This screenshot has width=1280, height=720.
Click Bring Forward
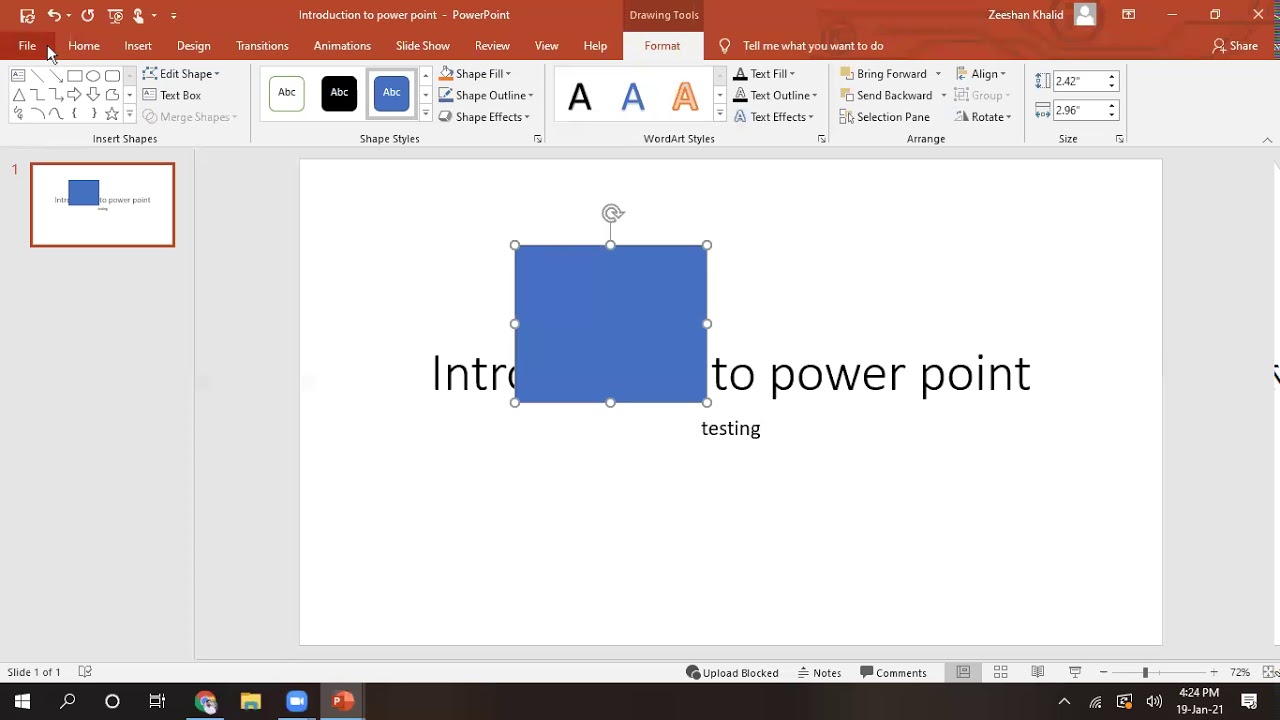click(884, 74)
